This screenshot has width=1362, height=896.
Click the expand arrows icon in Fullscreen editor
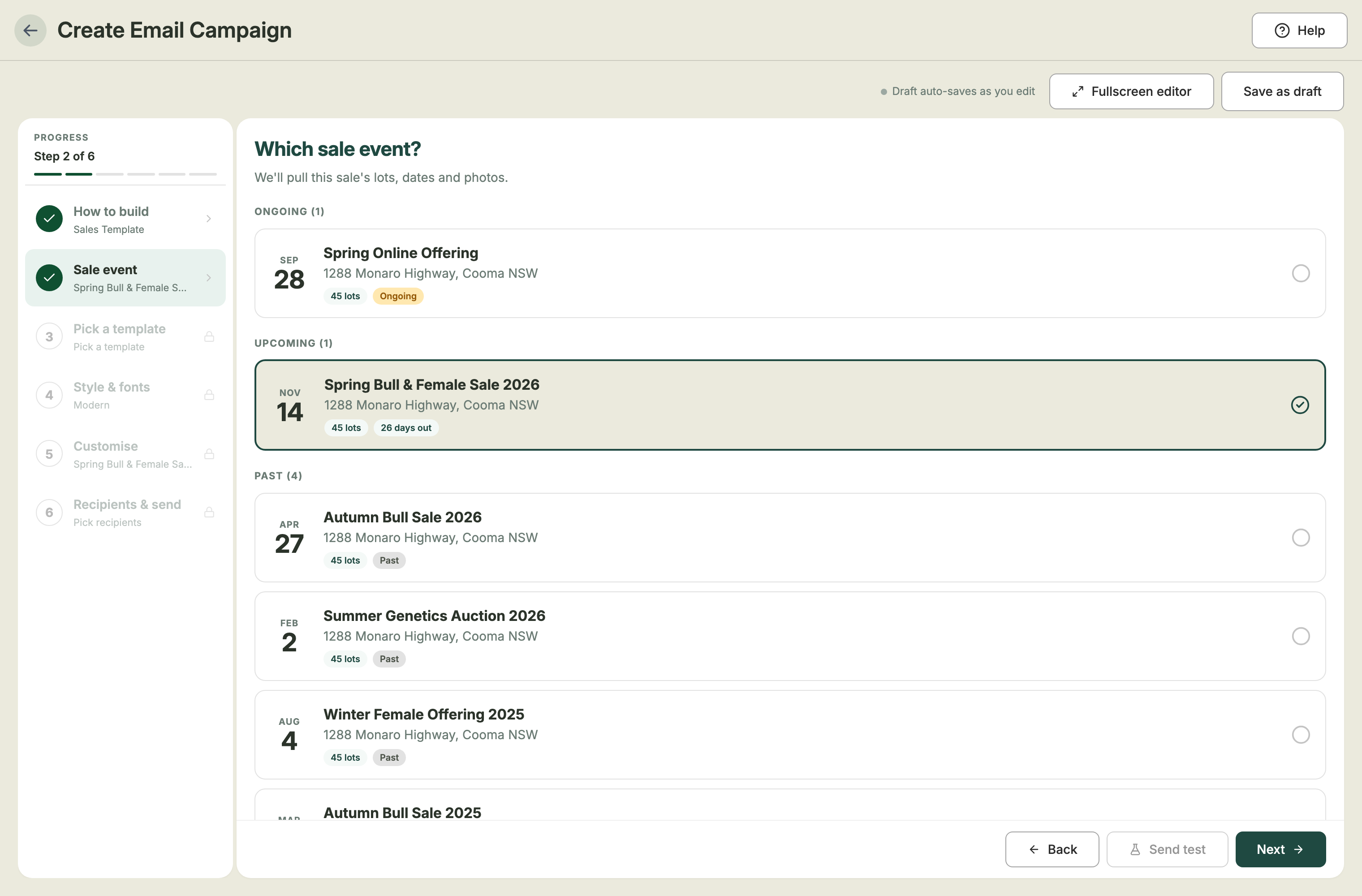[1078, 91]
